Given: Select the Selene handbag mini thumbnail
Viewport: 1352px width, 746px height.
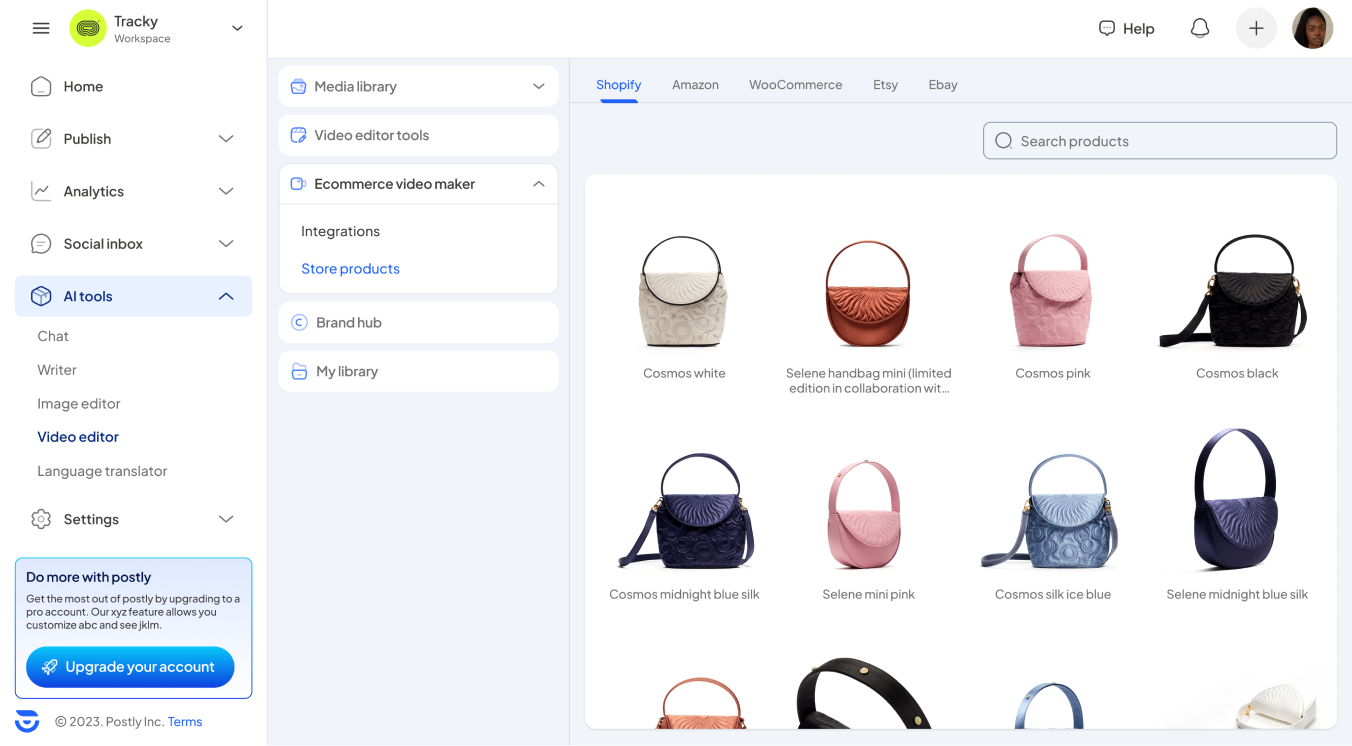Looking at the screenshot, I should tap(868, 293).
